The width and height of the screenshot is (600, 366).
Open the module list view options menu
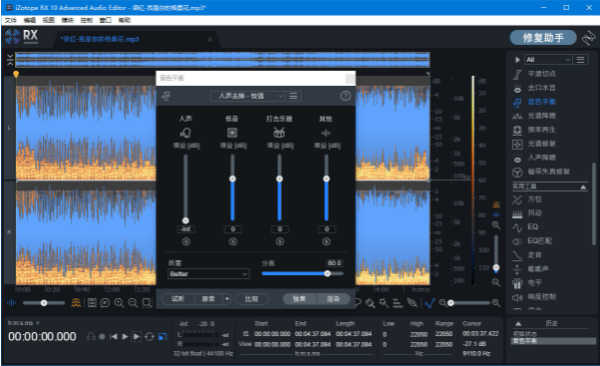[581, 60]
